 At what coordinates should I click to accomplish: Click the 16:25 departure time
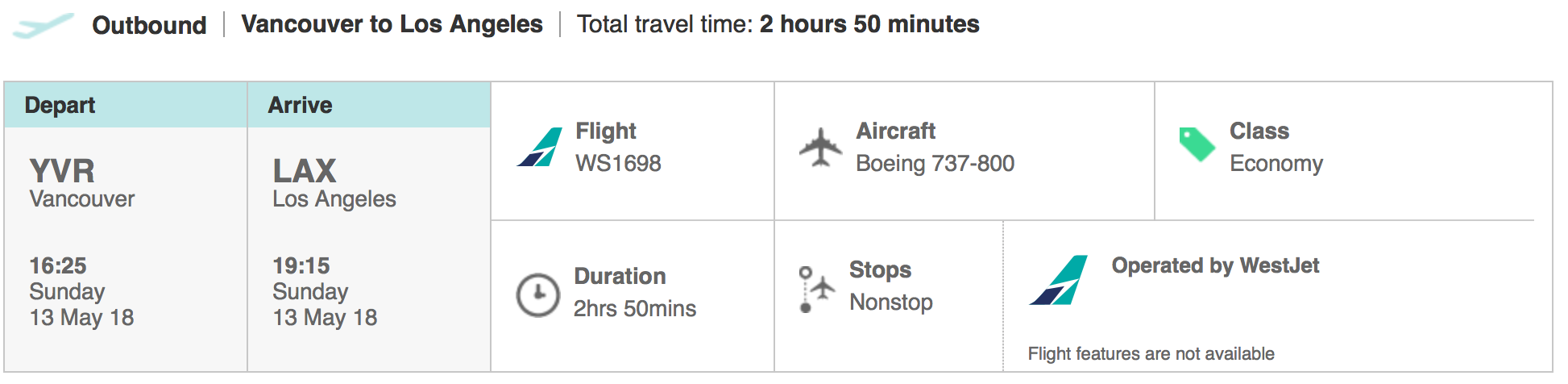click(x=58, y=265)
